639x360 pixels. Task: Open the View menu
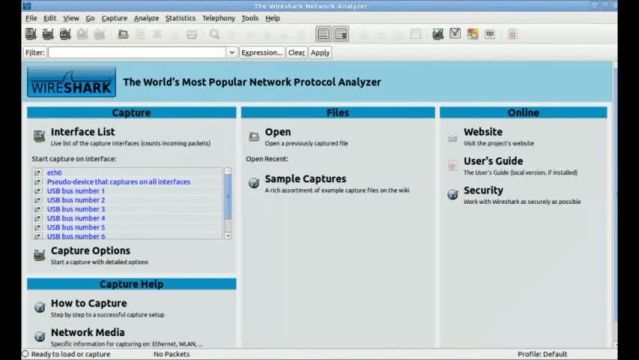pyautogui.click(x=71, y=18)
